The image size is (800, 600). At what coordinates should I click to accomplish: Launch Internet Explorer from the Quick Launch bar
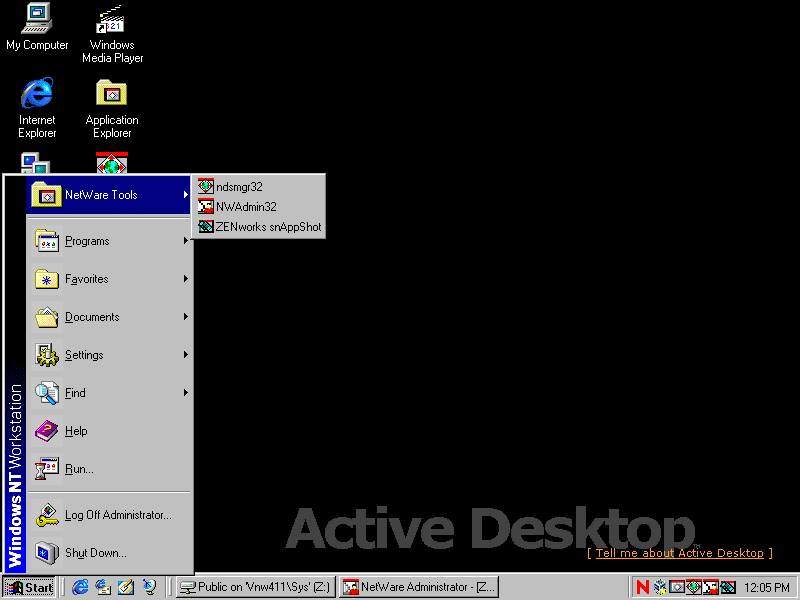point(80,587)
